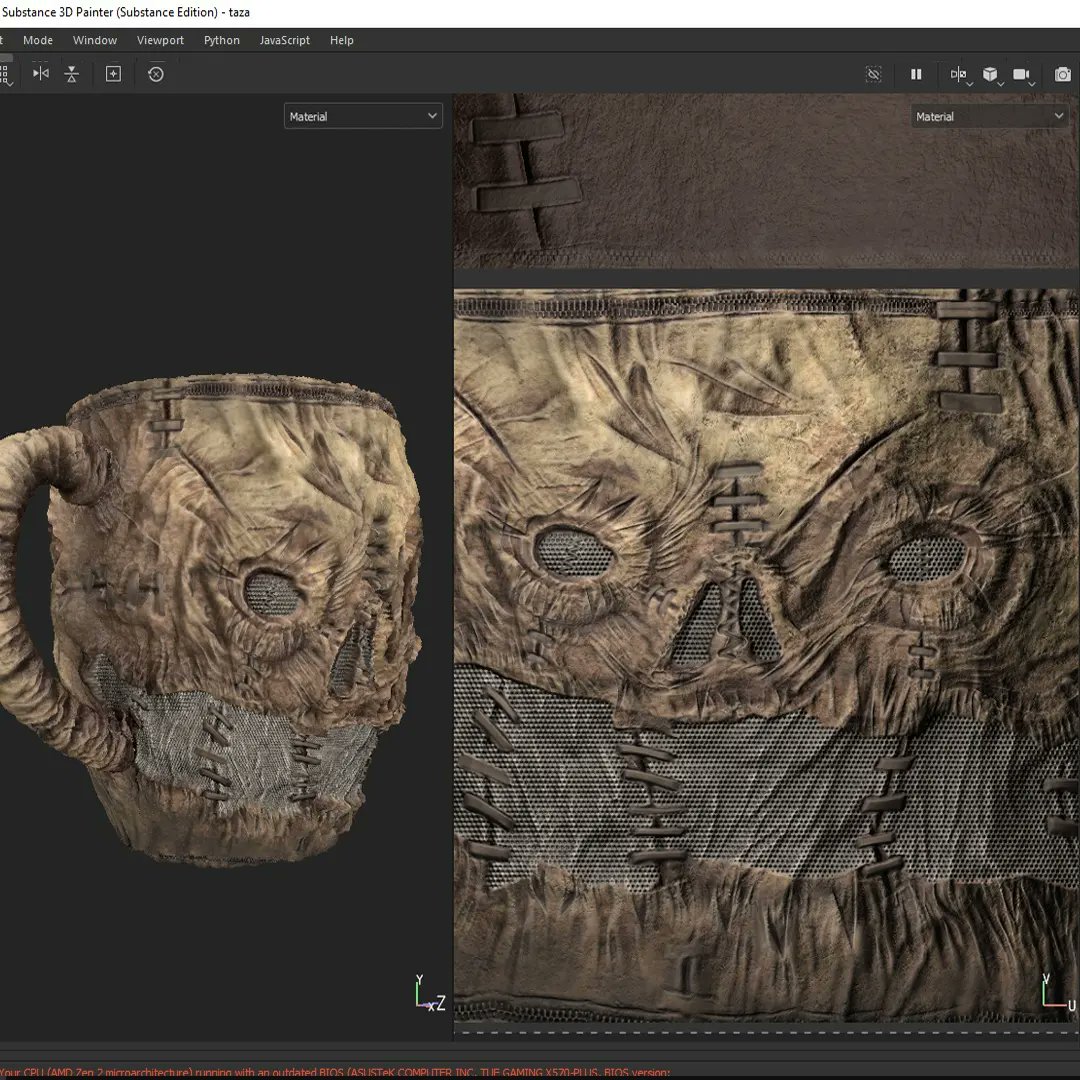The image size is (1080, 1080).
Task: Toggle the hide-selection-outline eye icon
Action: (874, 74)
